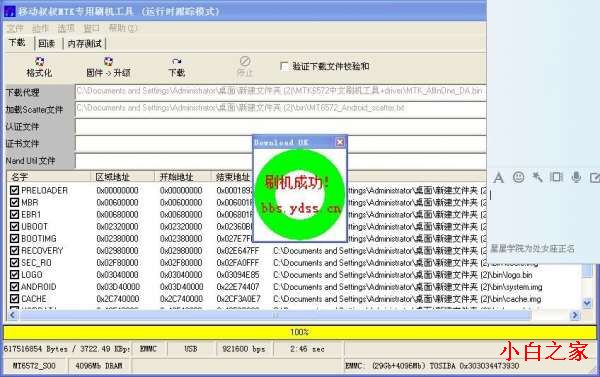Click the horizontal scrollbar right arrow
The image size is (600, 377).
coord(575,315)
